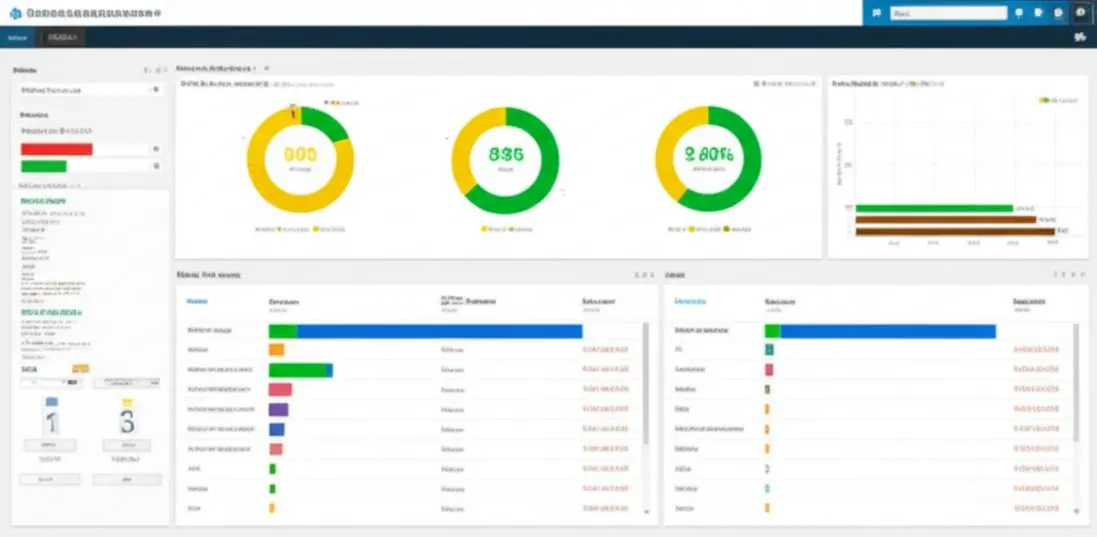
Task: Select the second tab in the dark navigation bar
Action: click(62, 37)
